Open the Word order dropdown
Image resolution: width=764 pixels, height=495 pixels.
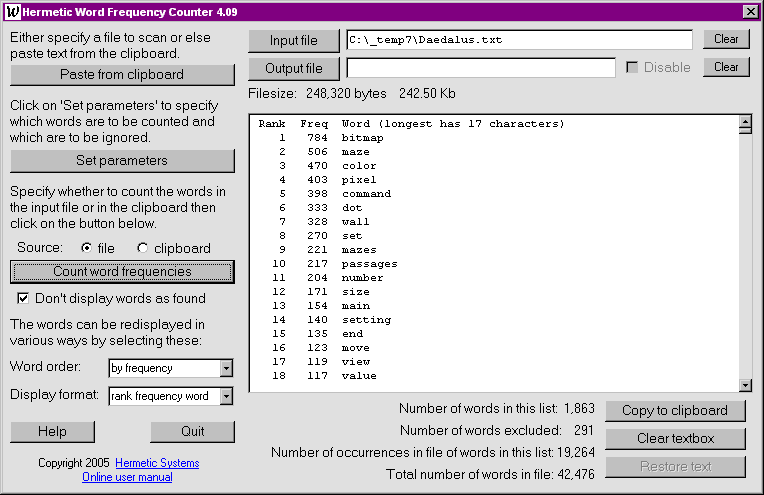point(226,368)
